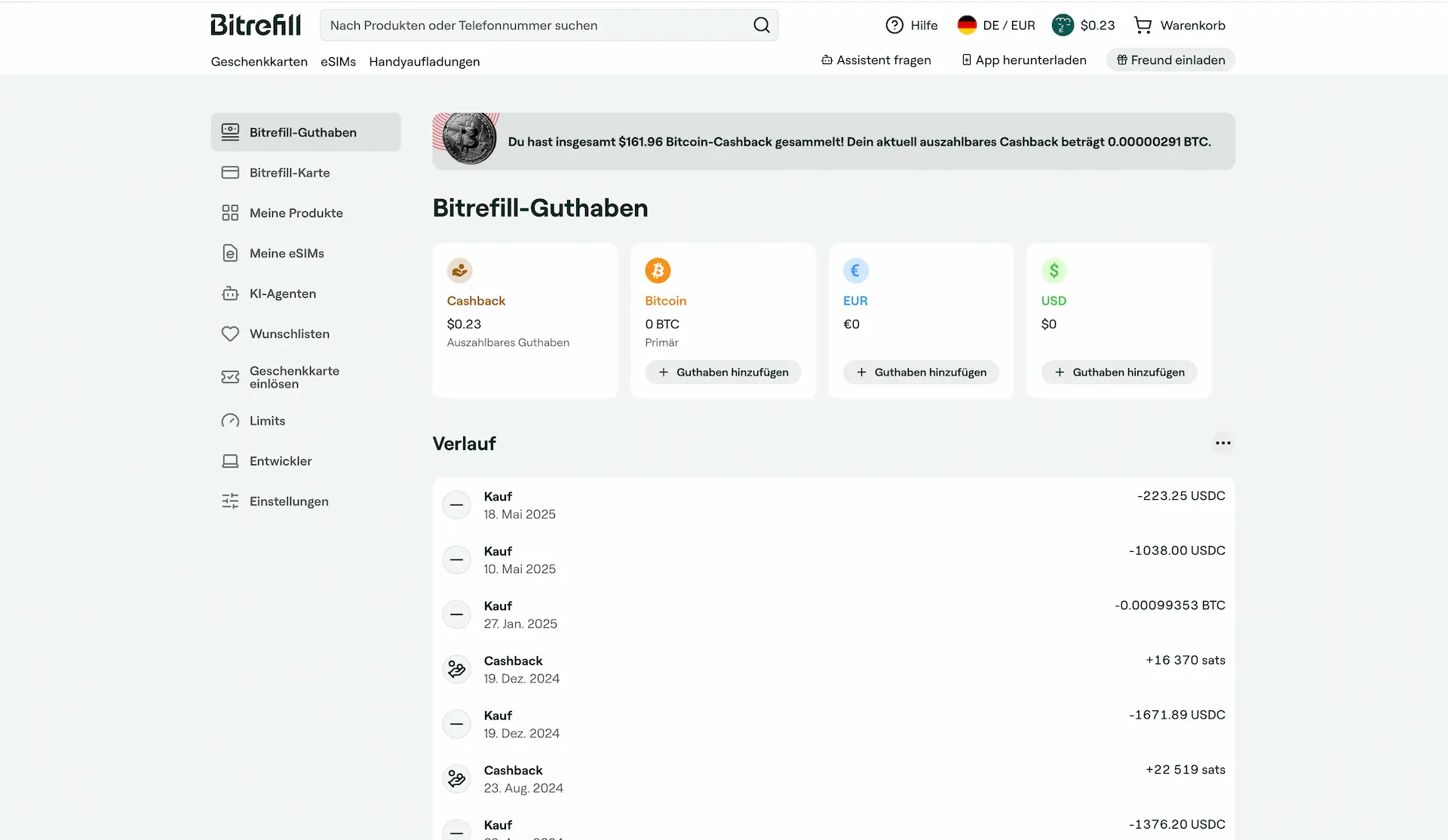Open Meine eSIMs in sidebar
1448x840 pixels.
pos(305,253)
